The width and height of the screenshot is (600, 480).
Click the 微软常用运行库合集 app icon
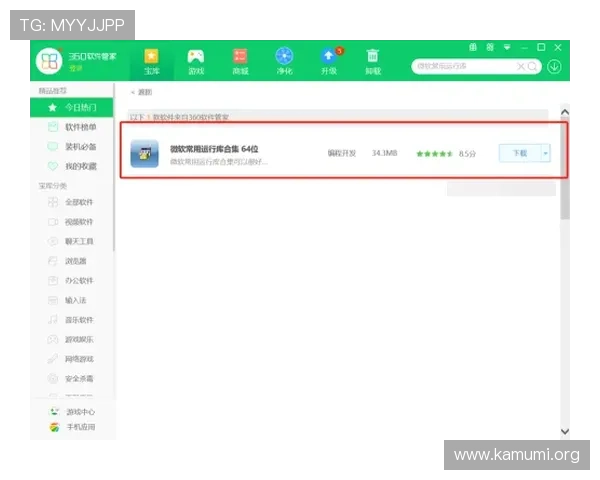click(x=144, y=153)
